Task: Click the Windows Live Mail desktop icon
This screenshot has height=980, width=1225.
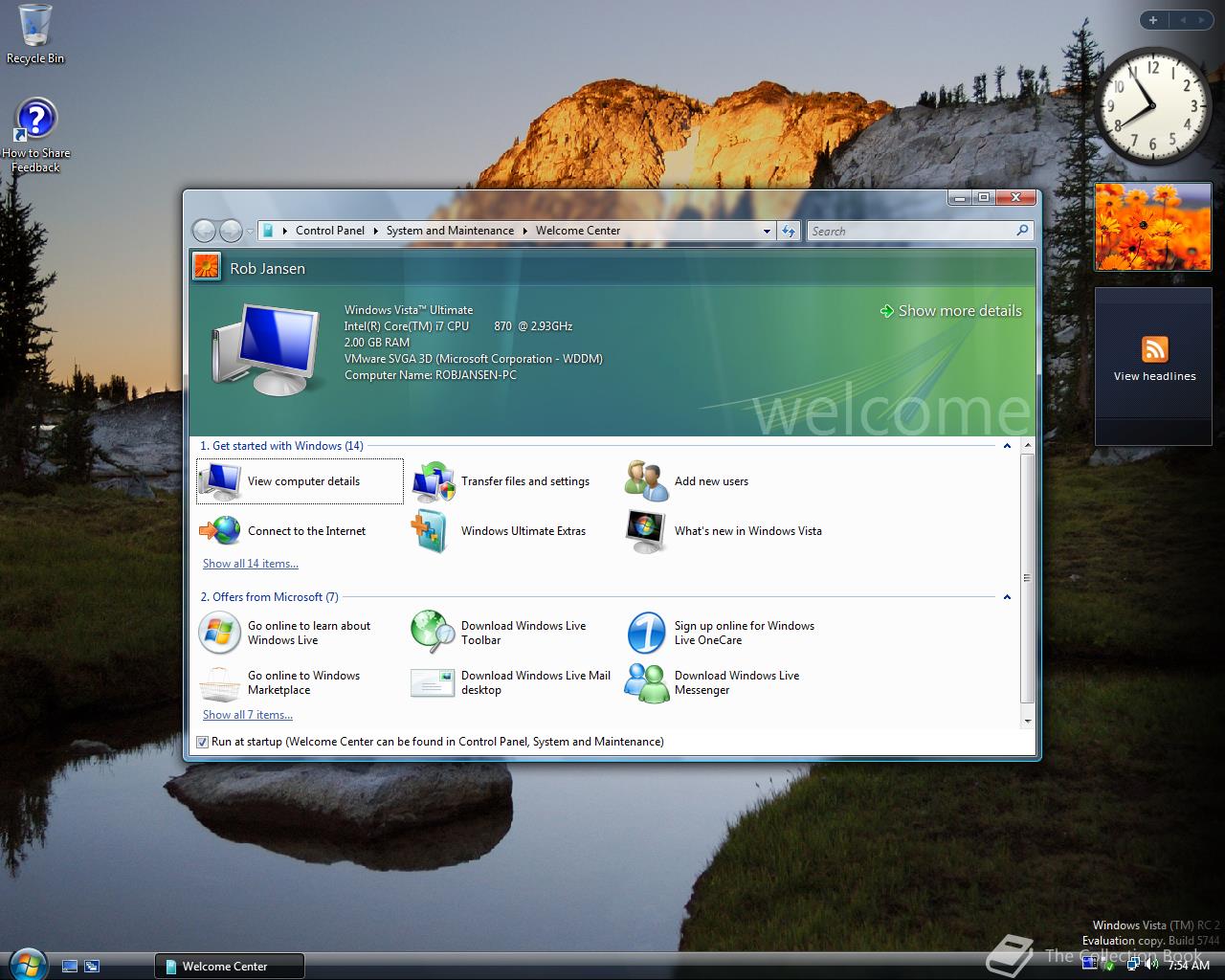Action: coord(433,682)
